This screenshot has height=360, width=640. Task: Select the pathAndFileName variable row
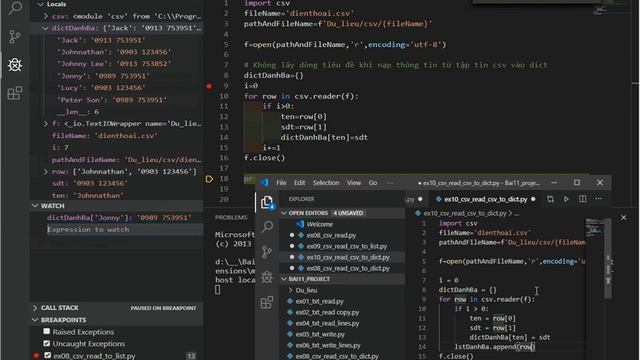click(x=127, y=160)
